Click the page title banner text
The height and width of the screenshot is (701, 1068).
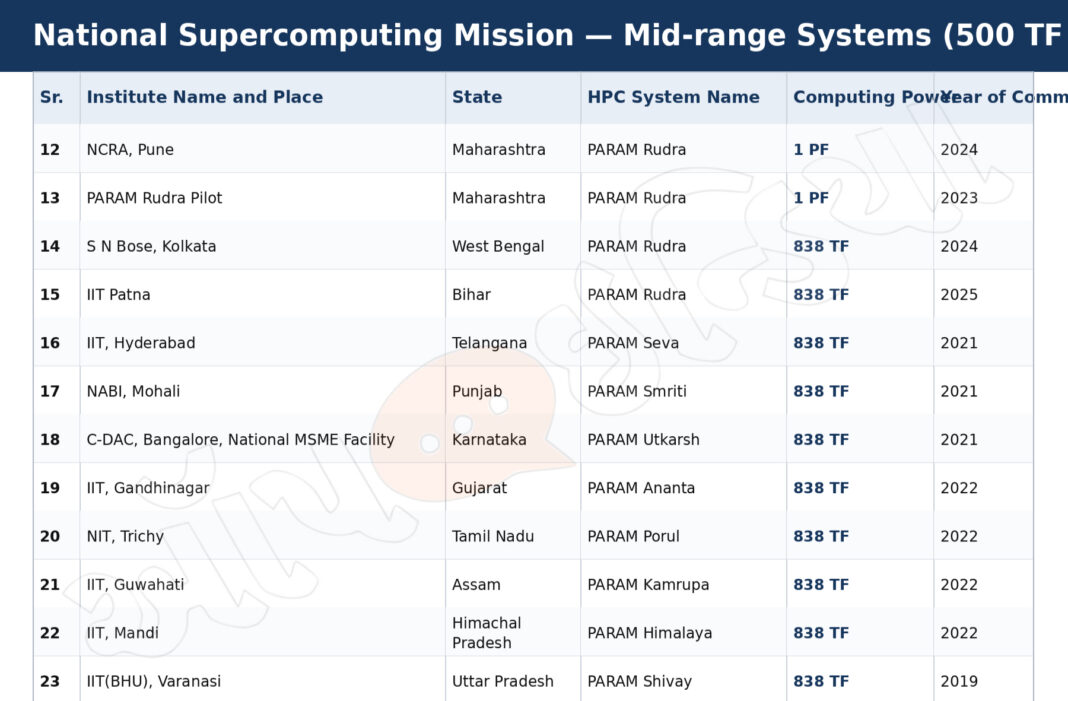pos(548,35)
